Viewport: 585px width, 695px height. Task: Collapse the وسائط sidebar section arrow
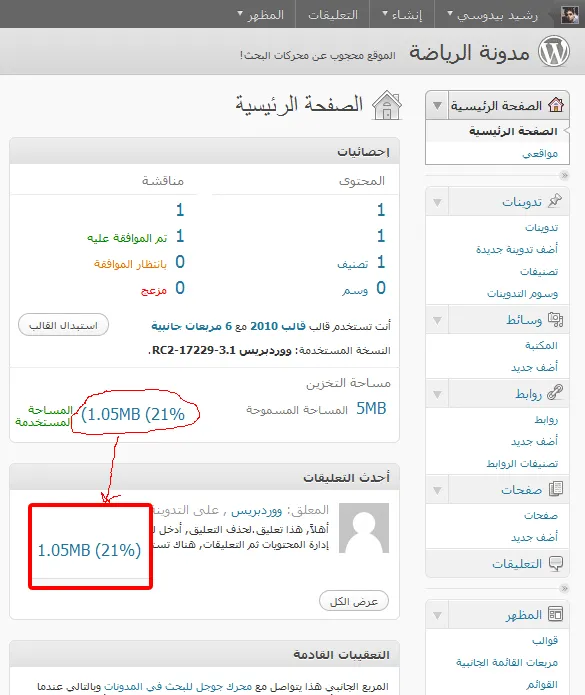tap(437, 320)
